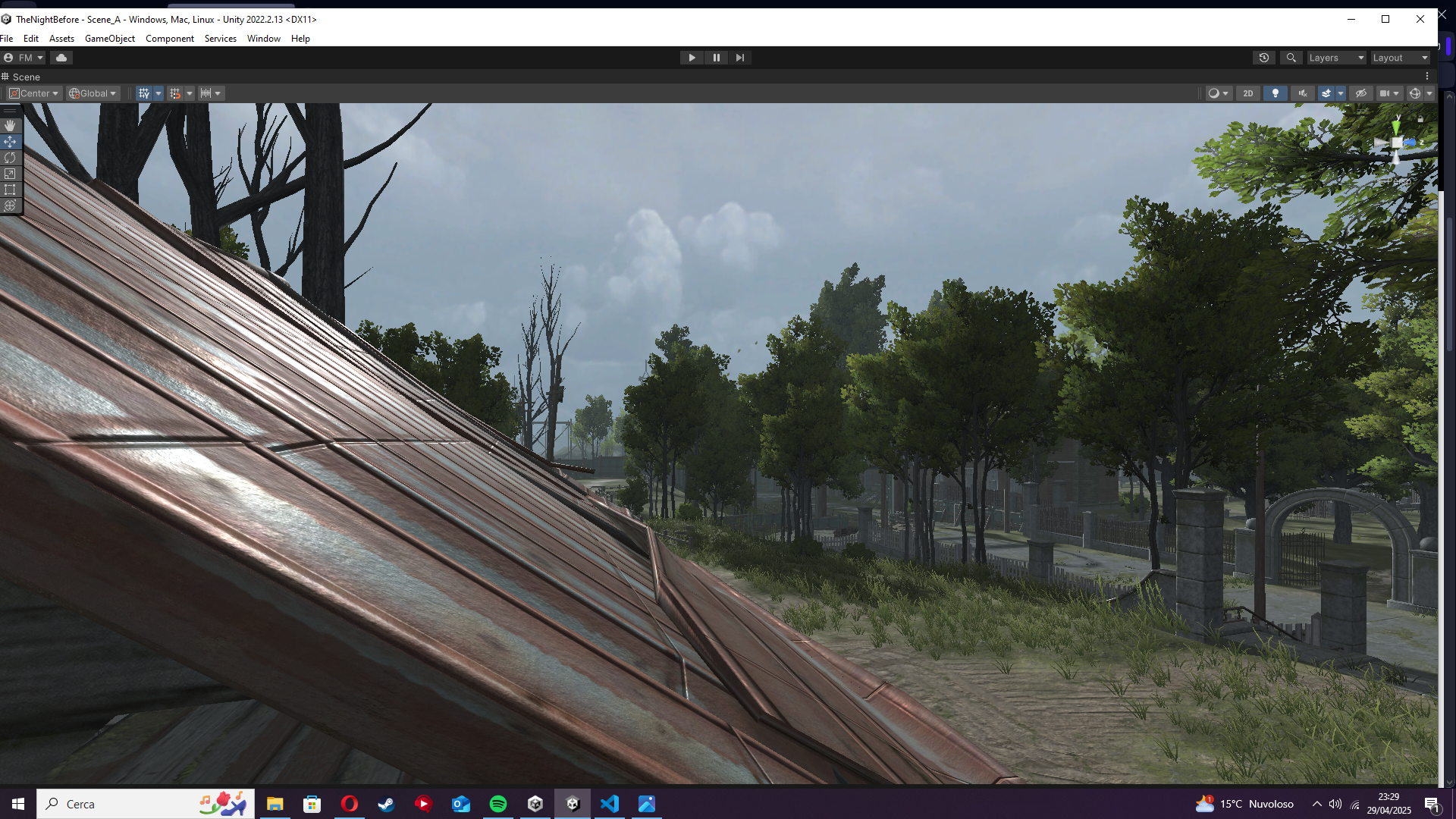Expand scene effects options arrow
The width and height of the screenshot is (1456, 819).
1341,93
